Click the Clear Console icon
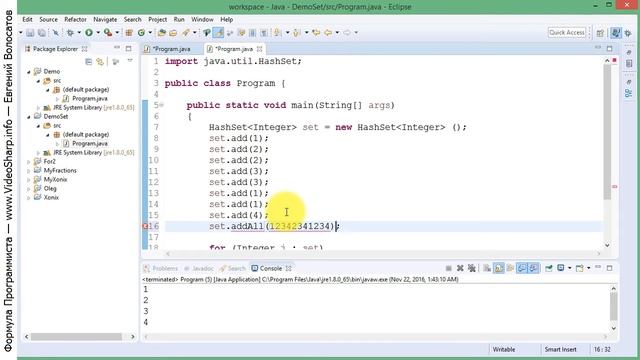 click(x=487, y=268)
